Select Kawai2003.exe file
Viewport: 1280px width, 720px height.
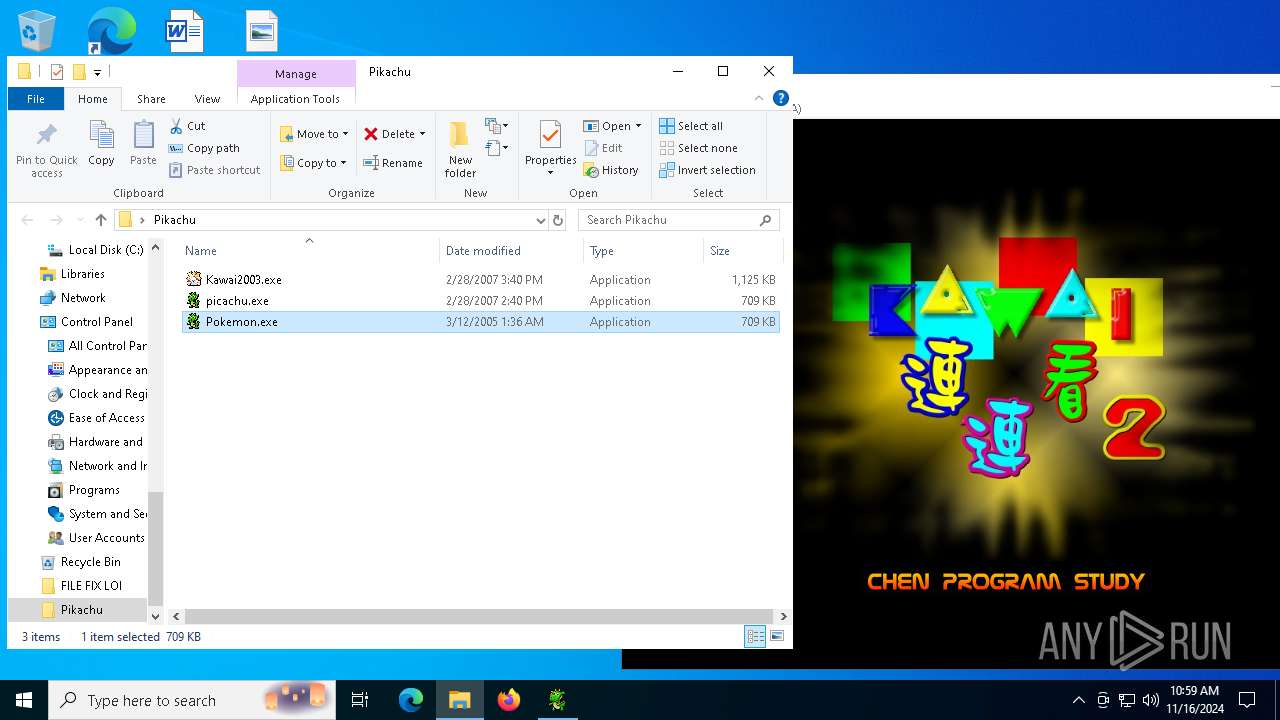click(x=480, y=280)
